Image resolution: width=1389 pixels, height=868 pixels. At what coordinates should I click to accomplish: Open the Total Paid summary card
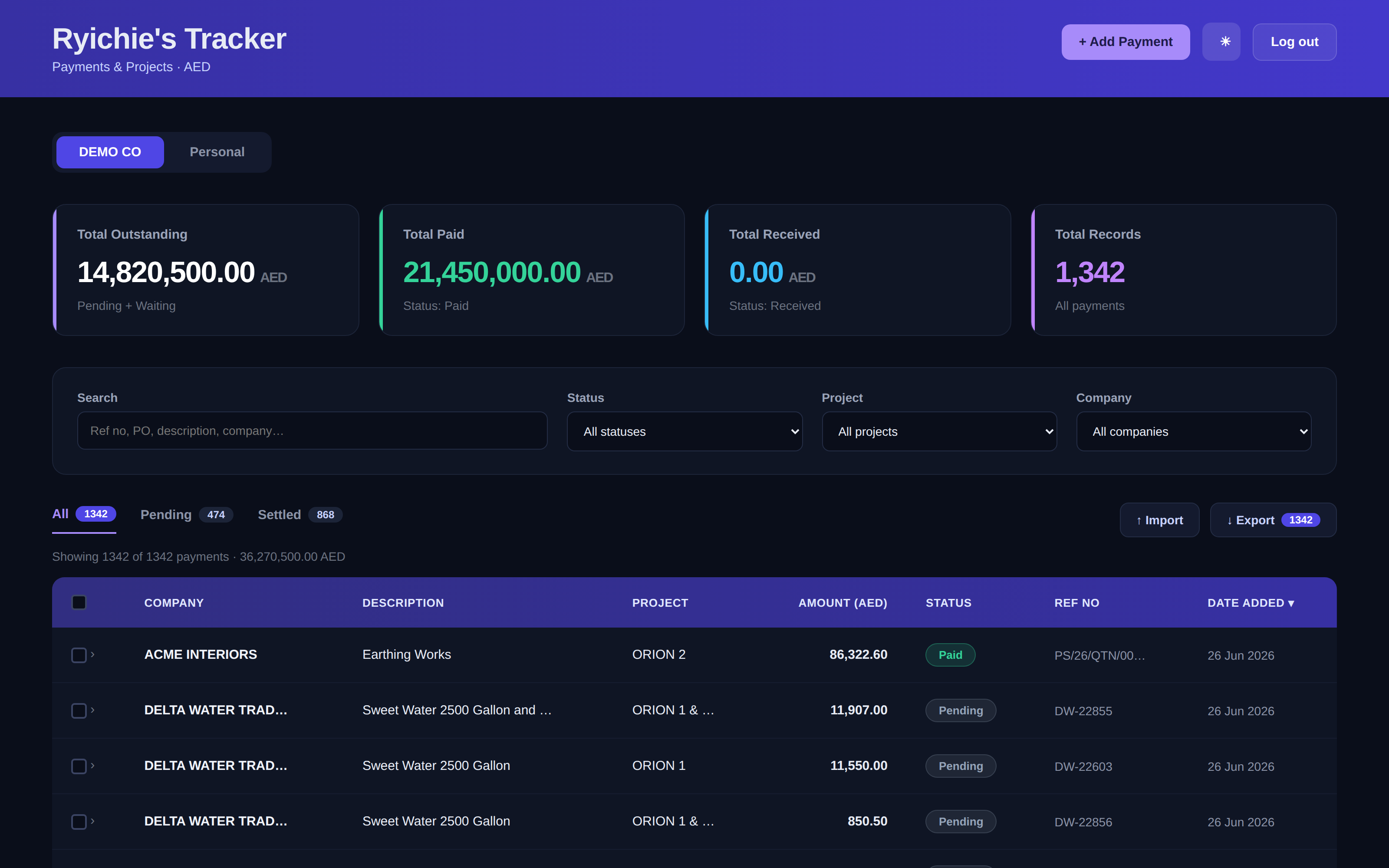[x=531, y=270]
